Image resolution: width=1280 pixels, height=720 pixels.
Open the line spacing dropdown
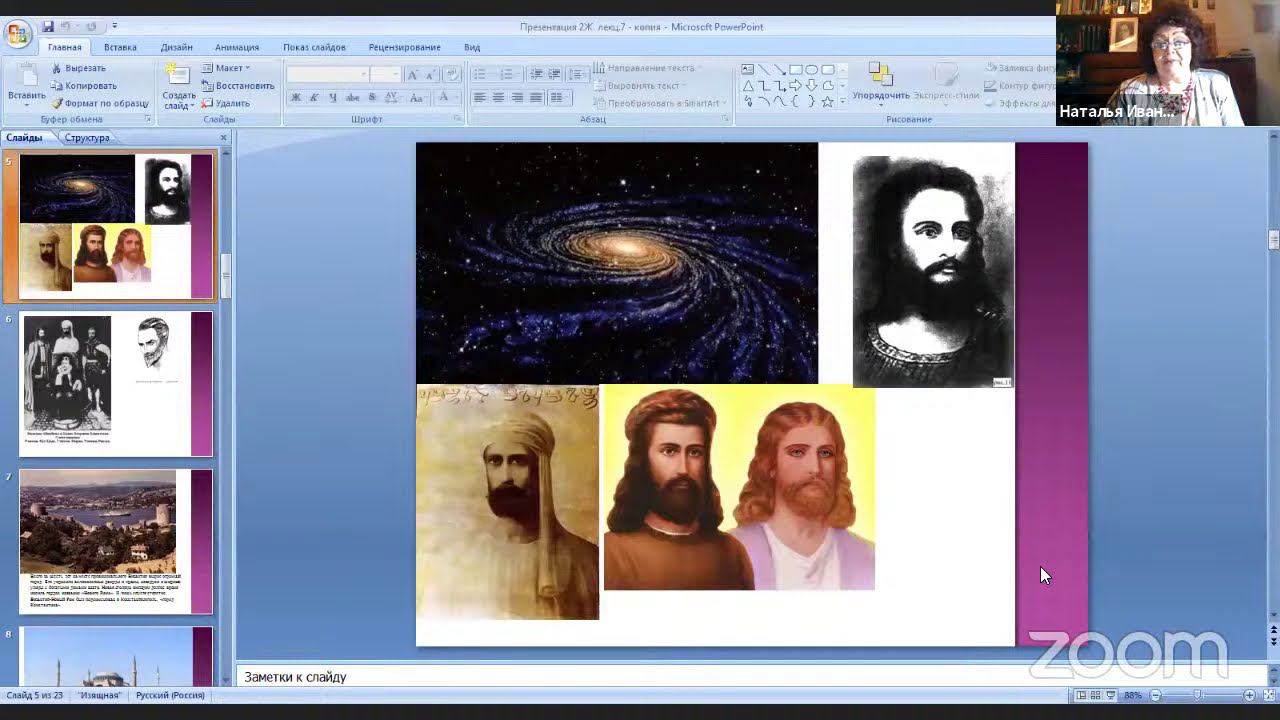[x=577, y=75]
